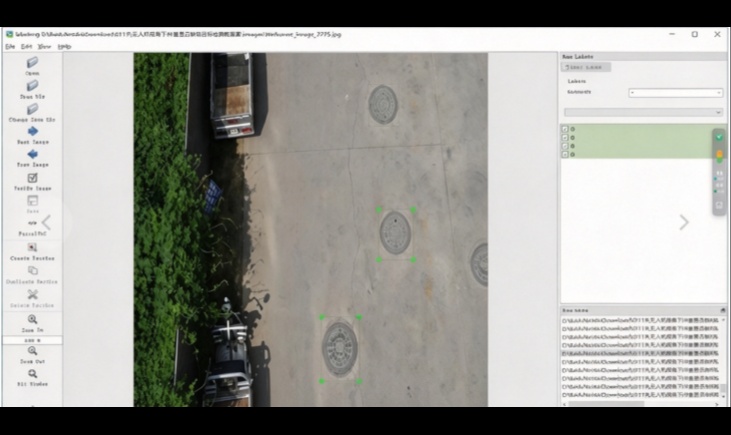Click the Open Dir folder icon
Screen dimensions: 731x435
[32, 85]
